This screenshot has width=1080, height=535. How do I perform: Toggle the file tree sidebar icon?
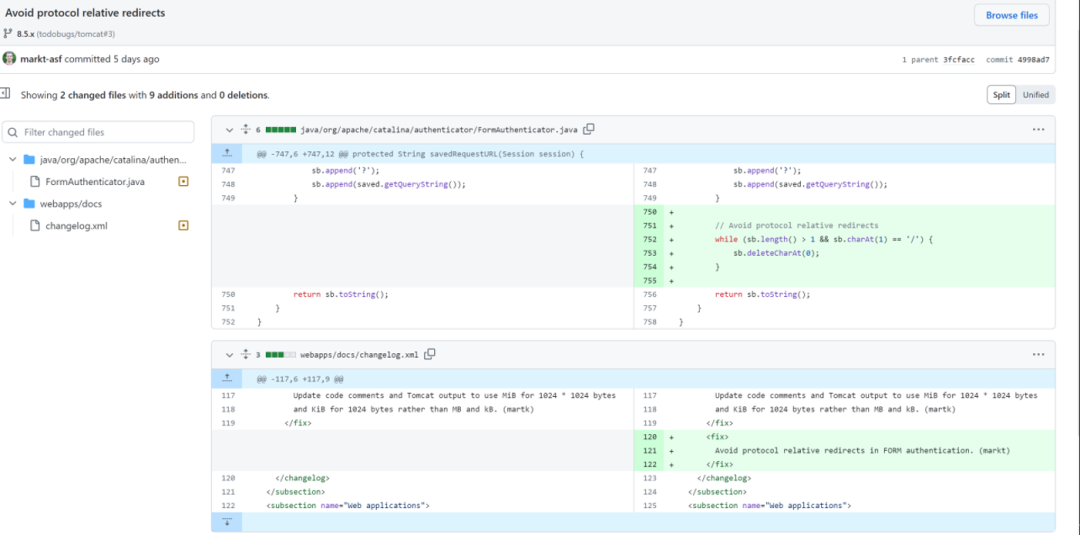[5, 95]
